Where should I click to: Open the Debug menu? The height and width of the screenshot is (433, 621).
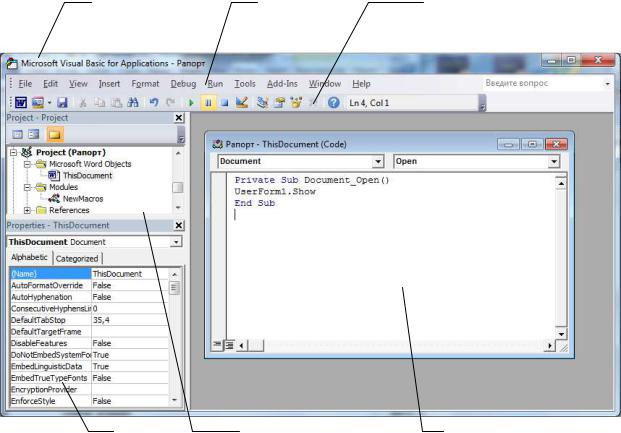point(183,84)
